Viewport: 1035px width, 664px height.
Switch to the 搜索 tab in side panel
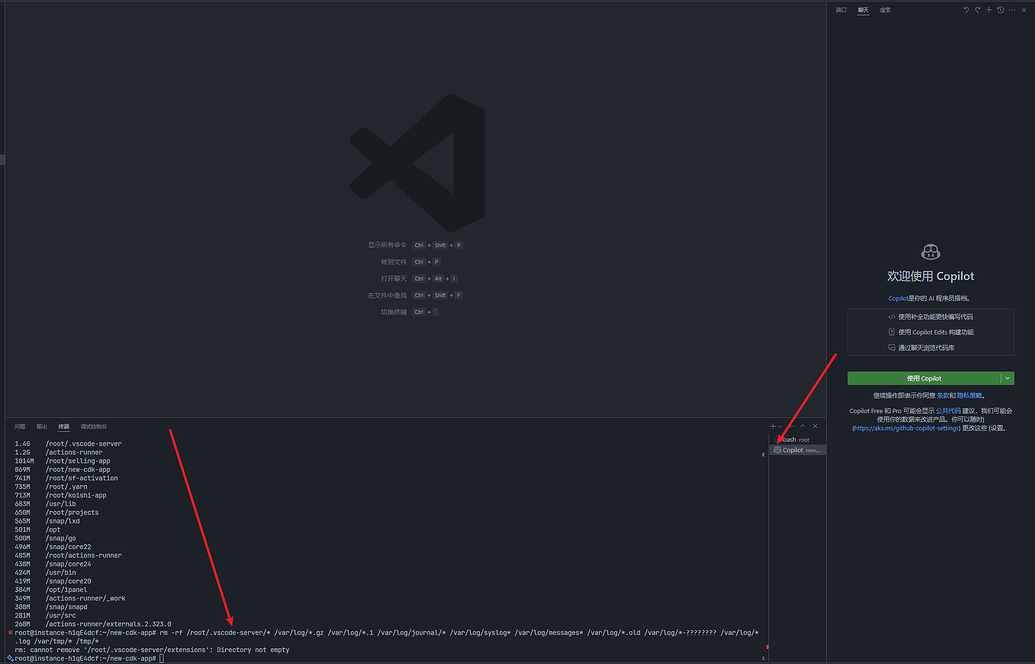click(x=885, y=10)
